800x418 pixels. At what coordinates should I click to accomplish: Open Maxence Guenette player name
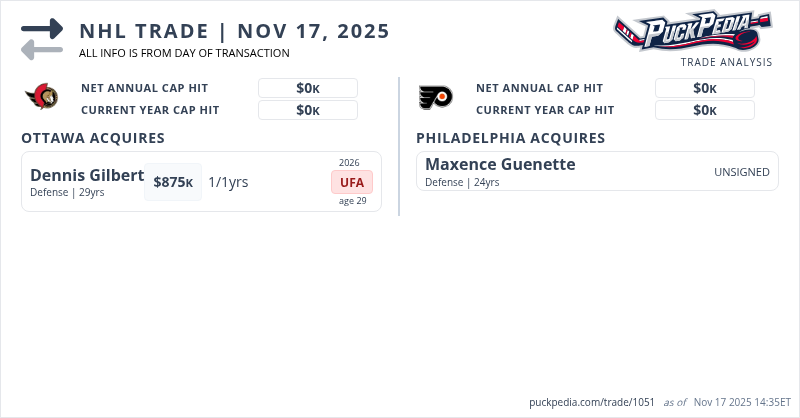[x=500, y=164]
